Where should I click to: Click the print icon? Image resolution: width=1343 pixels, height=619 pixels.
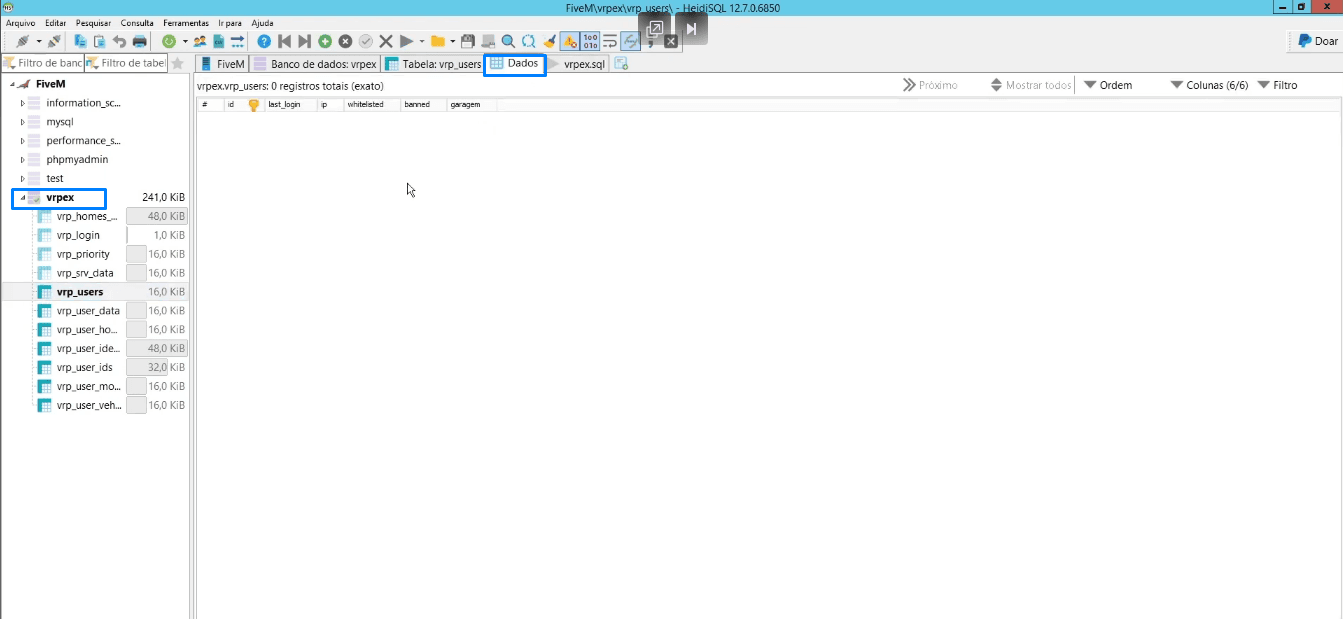(140, 41)
